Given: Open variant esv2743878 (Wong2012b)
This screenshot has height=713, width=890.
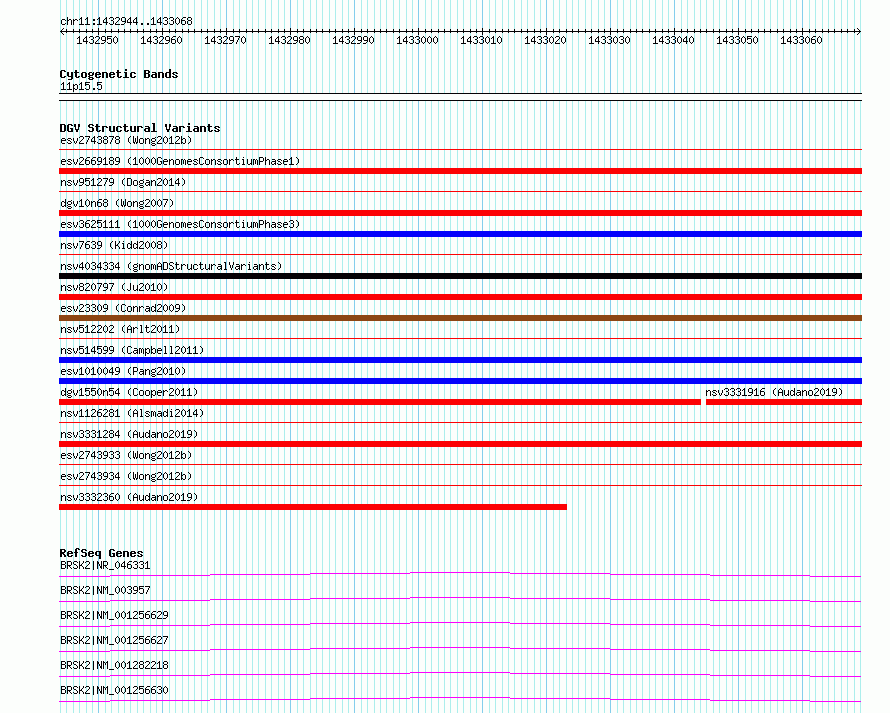Looking at the screenshot, I should (x=126, y=140).
